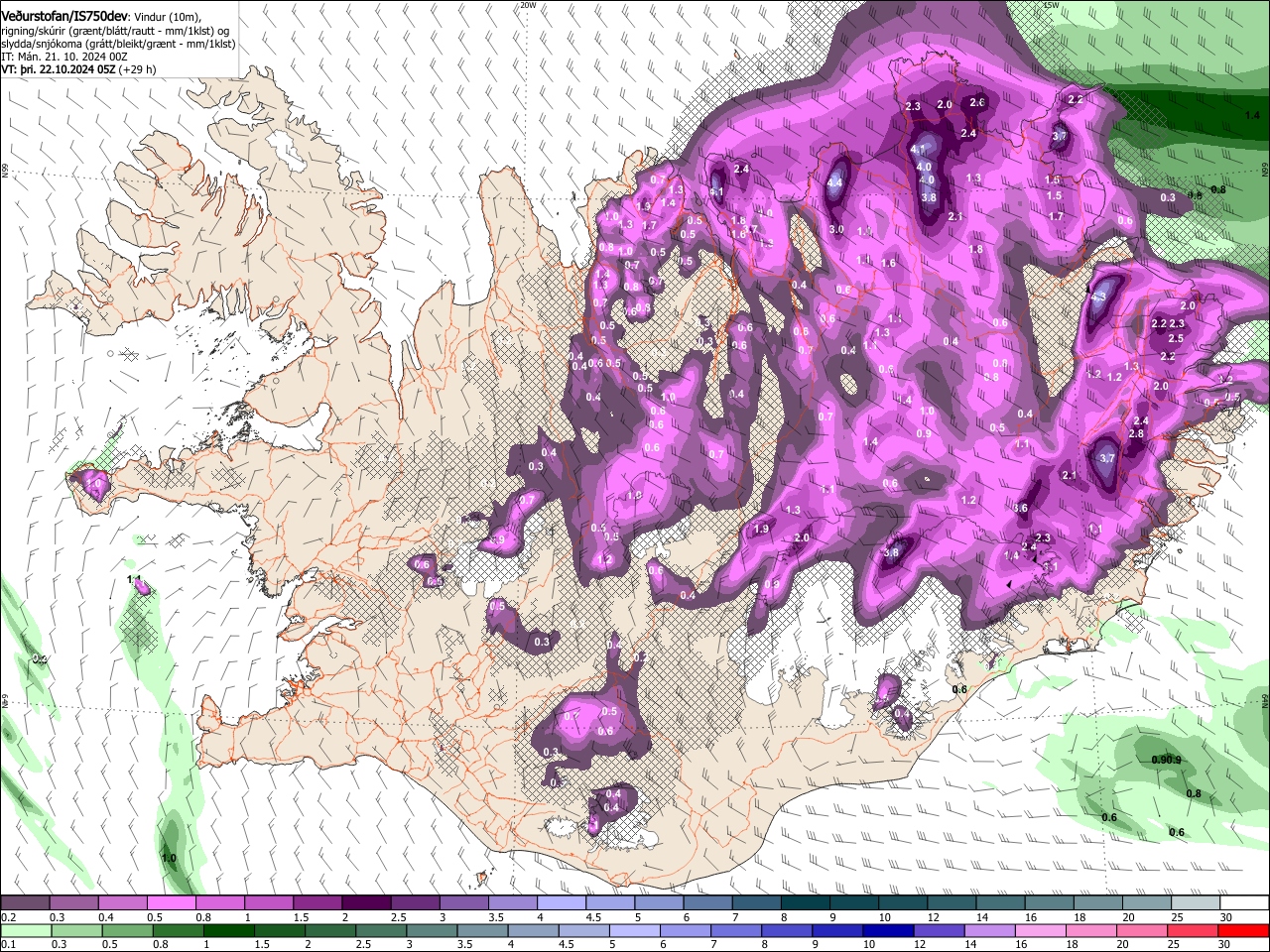Click the 3.0 snowfall value in the north
This screenshot has height=952, width=1270.
[x=836, y=230]
